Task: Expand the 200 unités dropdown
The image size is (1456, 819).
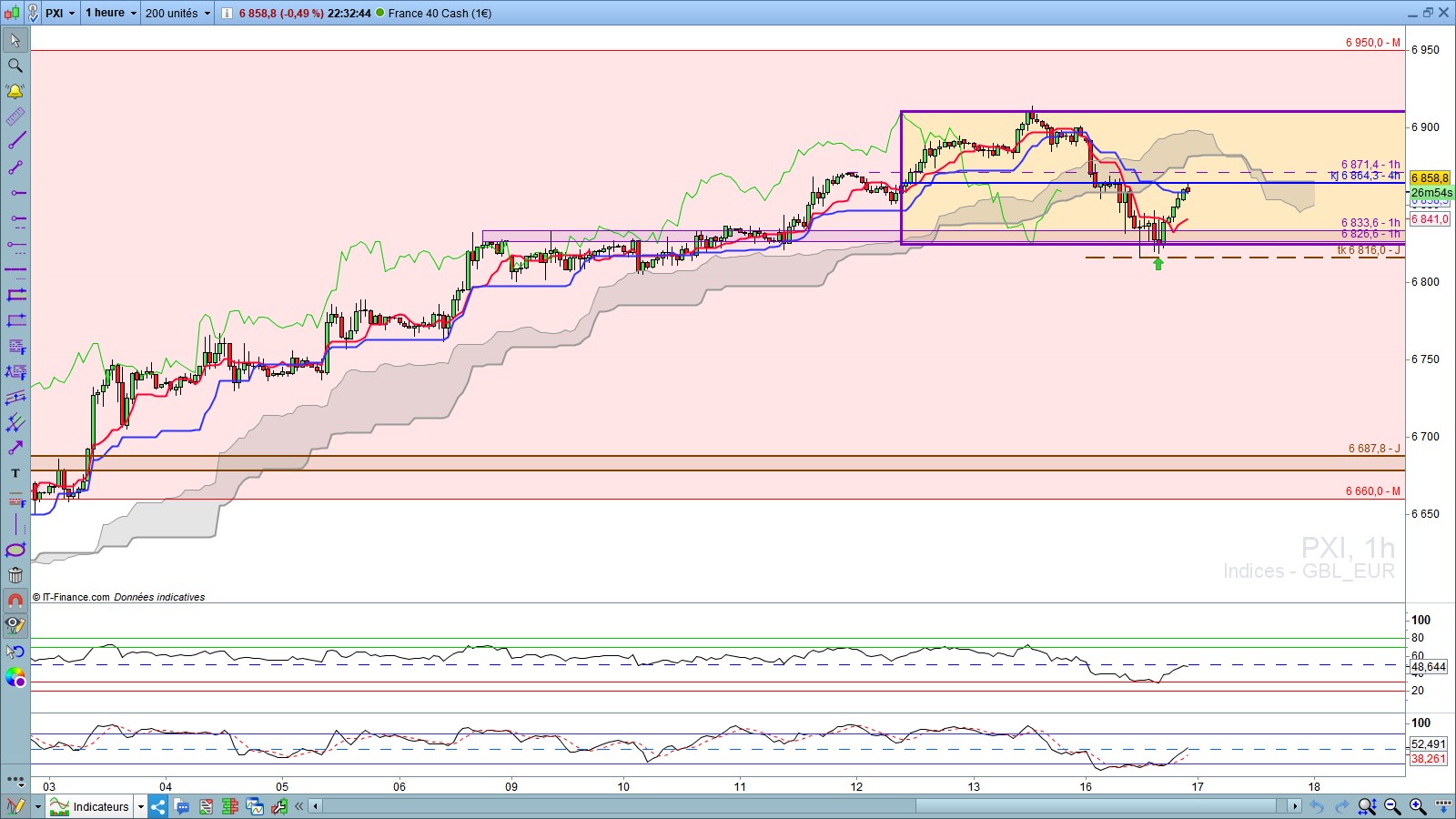Action: coord(177,13)
